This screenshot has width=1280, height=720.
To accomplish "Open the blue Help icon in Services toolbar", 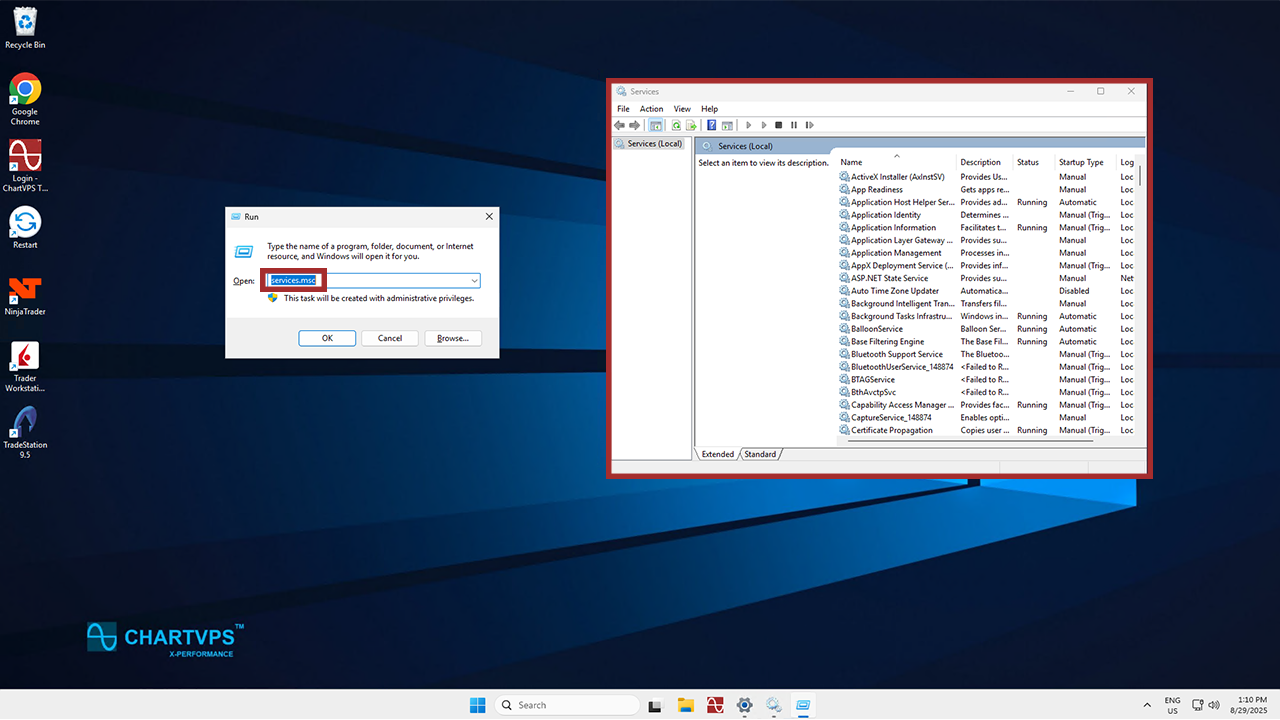I will click(x=711, y=125).
